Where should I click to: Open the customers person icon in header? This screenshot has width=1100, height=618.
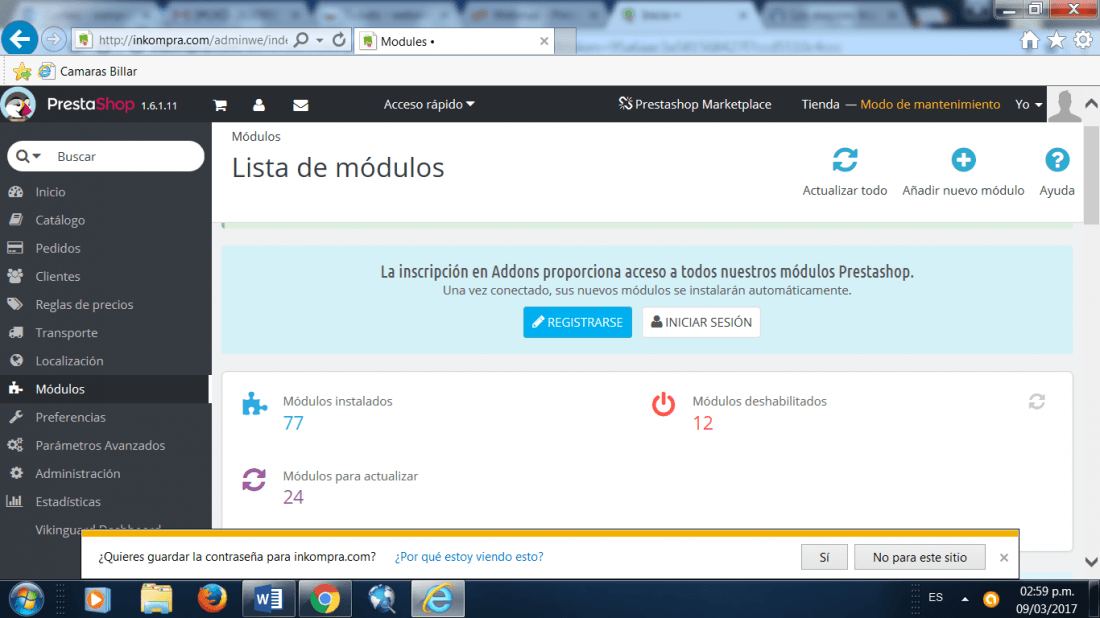point(259,105)
